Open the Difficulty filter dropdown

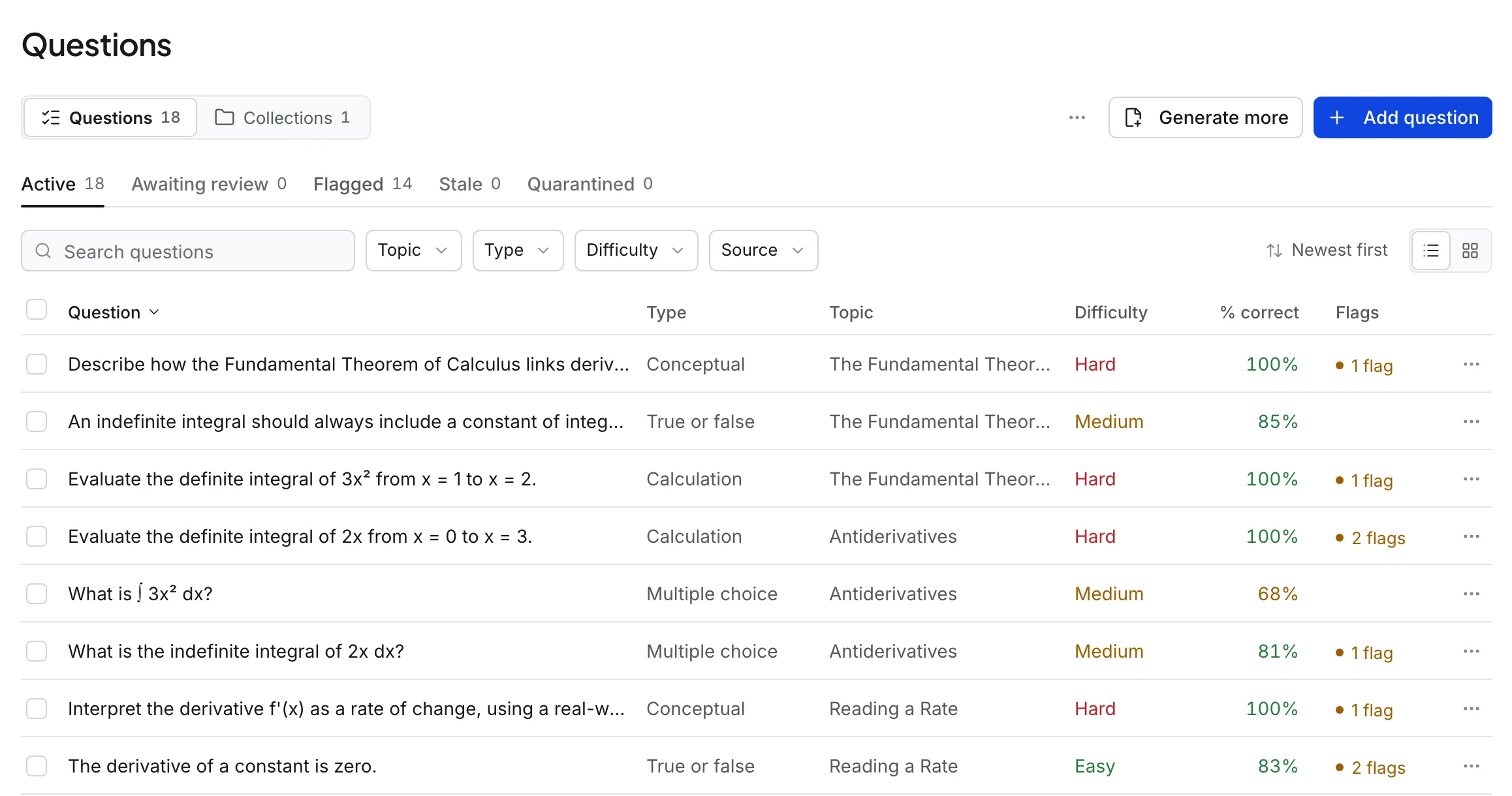click(636, 251)
